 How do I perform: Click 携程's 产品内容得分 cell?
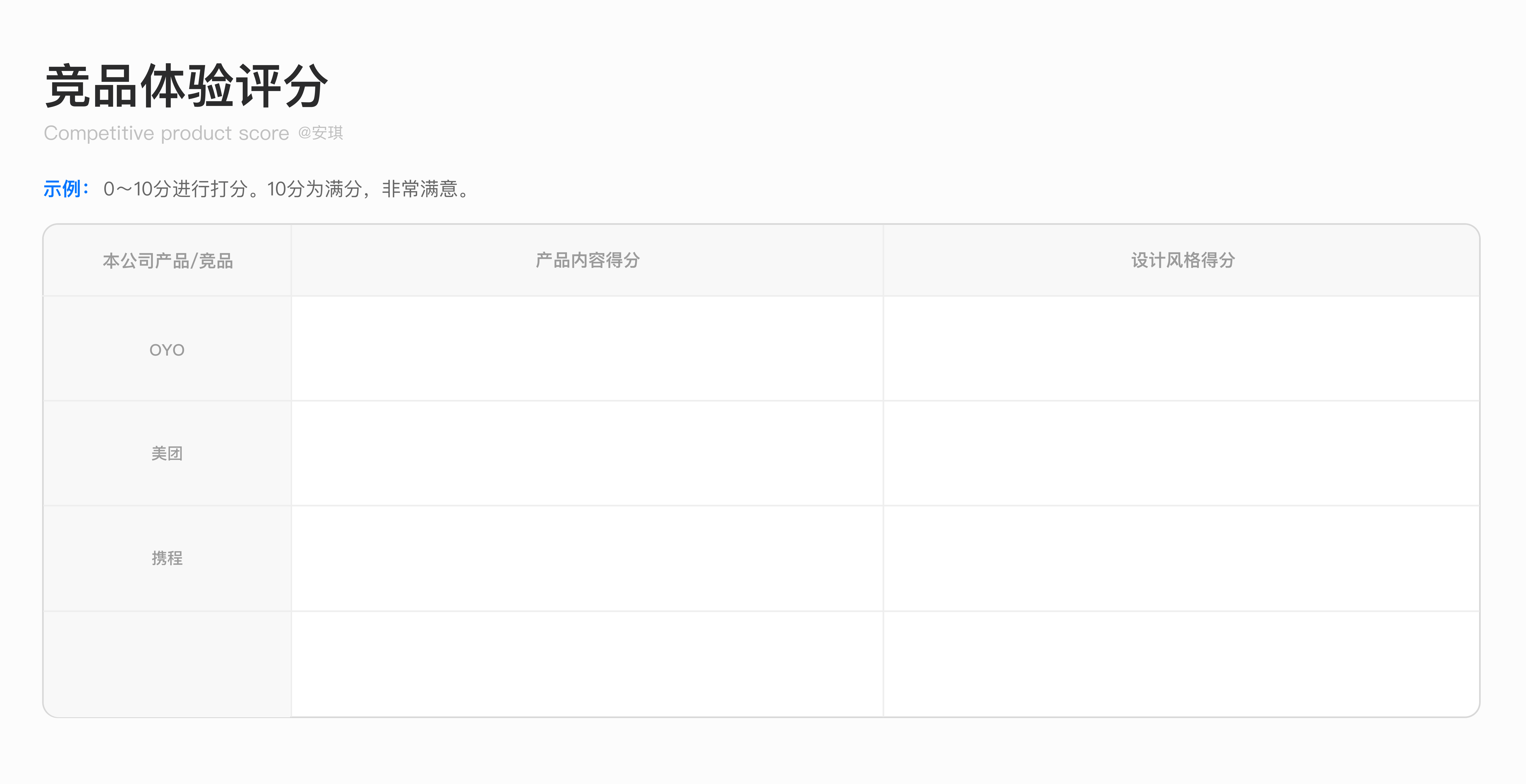coord(587,558)
